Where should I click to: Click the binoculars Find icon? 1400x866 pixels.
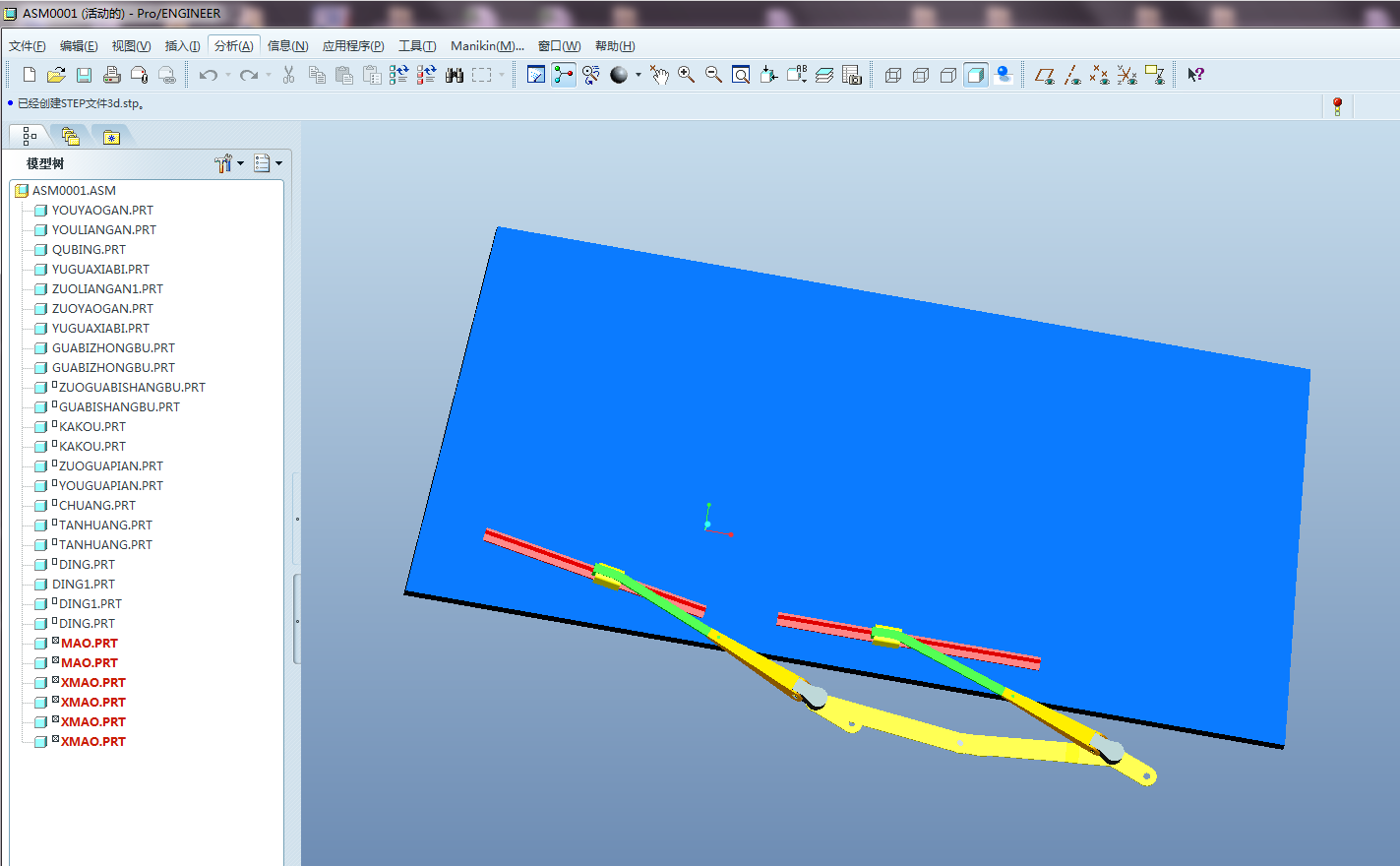(x=455, y=75)
